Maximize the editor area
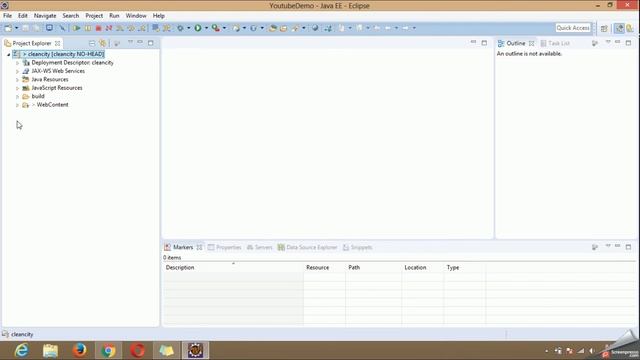Image resolution: width=640 pixels, height=360 pixels. (x=484, y=42)
